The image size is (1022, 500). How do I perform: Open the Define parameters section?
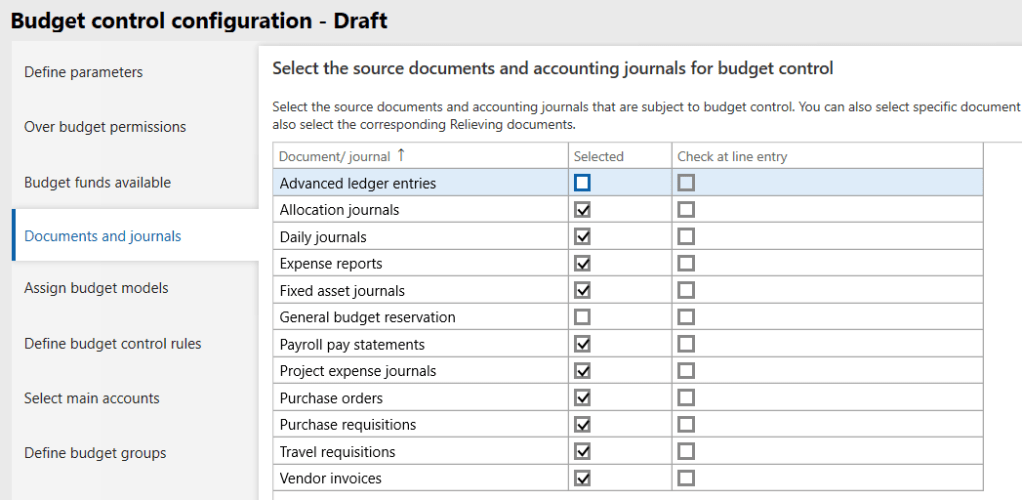click(83, 72)
